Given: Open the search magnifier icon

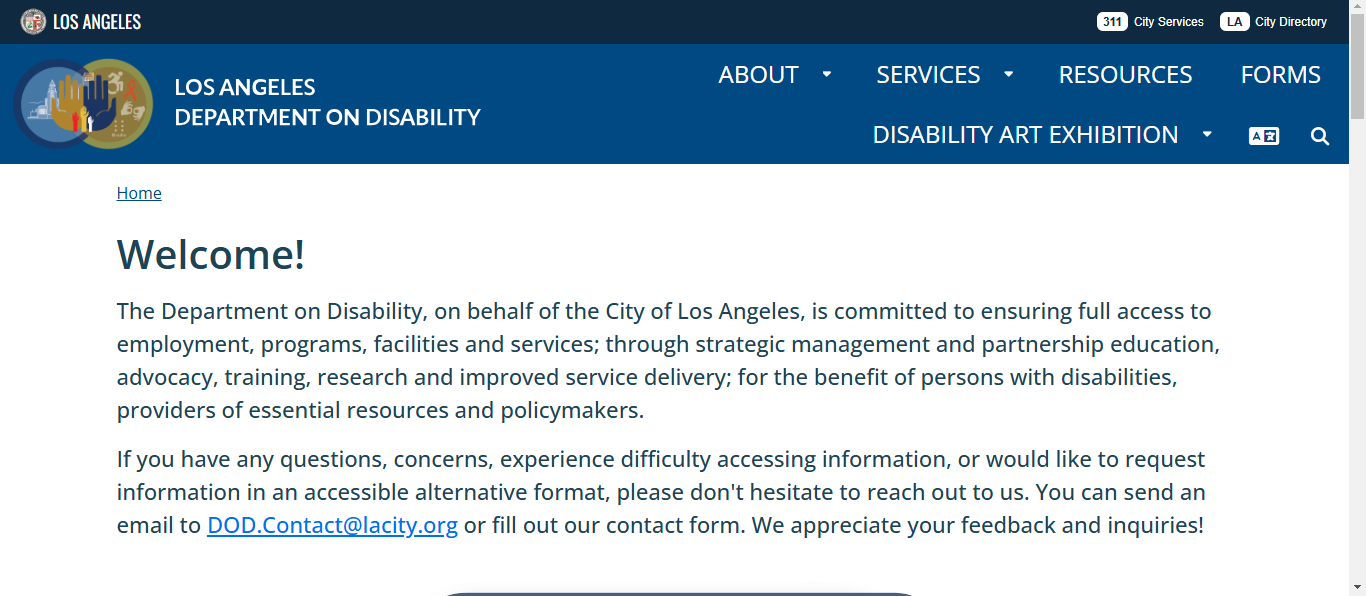Looking at the screenshot, I should pyautogui.click(x=1320, y=136).
